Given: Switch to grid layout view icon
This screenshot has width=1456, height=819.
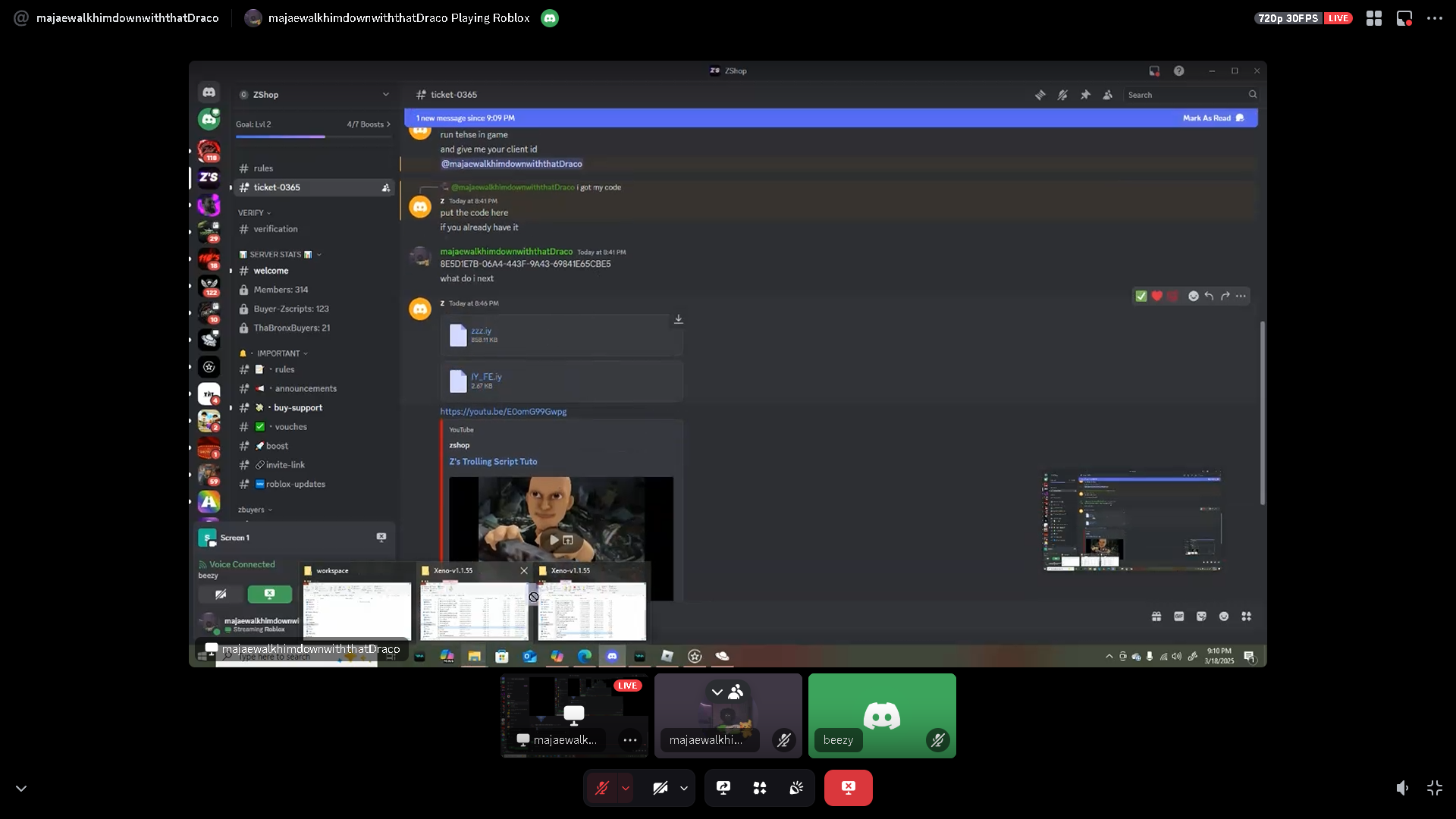Looking at the screenshot, I should [x=1374, y=18].
